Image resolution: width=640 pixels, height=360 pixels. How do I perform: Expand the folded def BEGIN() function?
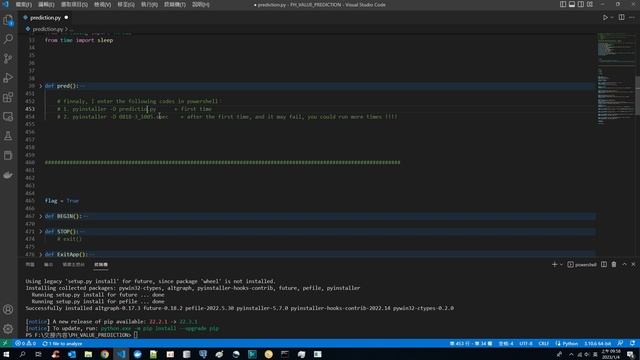(41, 216)
